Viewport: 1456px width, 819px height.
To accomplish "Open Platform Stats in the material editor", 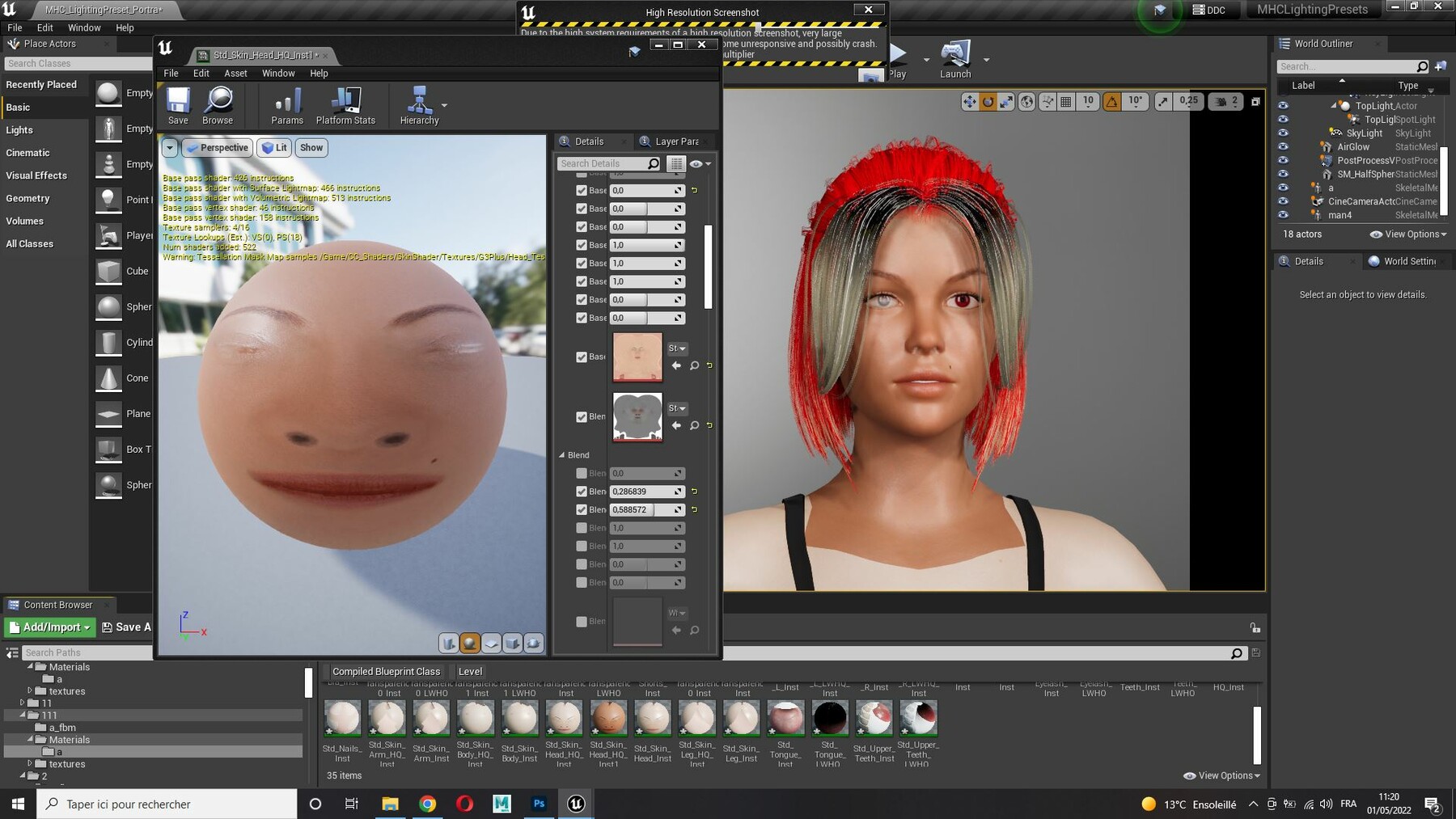I will 345,105.
